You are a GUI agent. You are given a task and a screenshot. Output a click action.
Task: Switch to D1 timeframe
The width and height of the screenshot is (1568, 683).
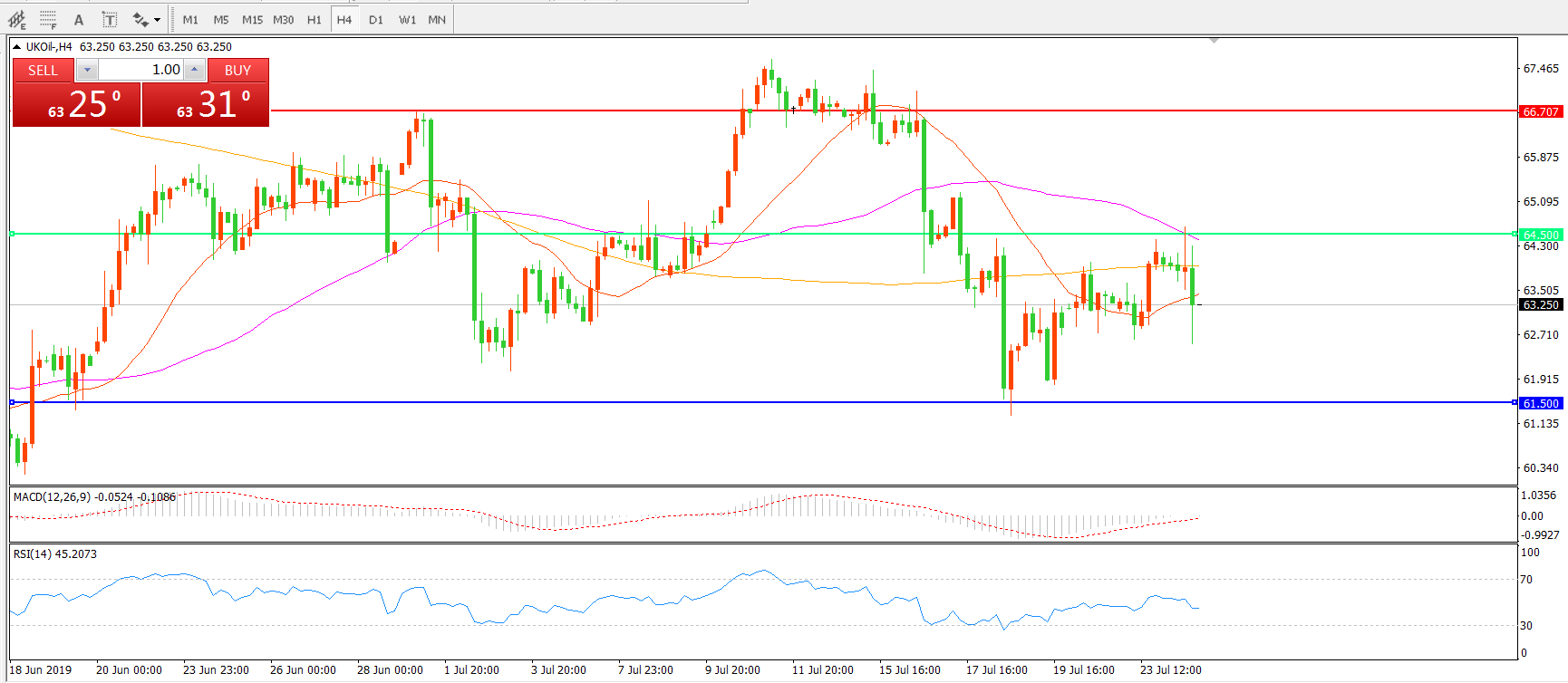tap(376, 19)
